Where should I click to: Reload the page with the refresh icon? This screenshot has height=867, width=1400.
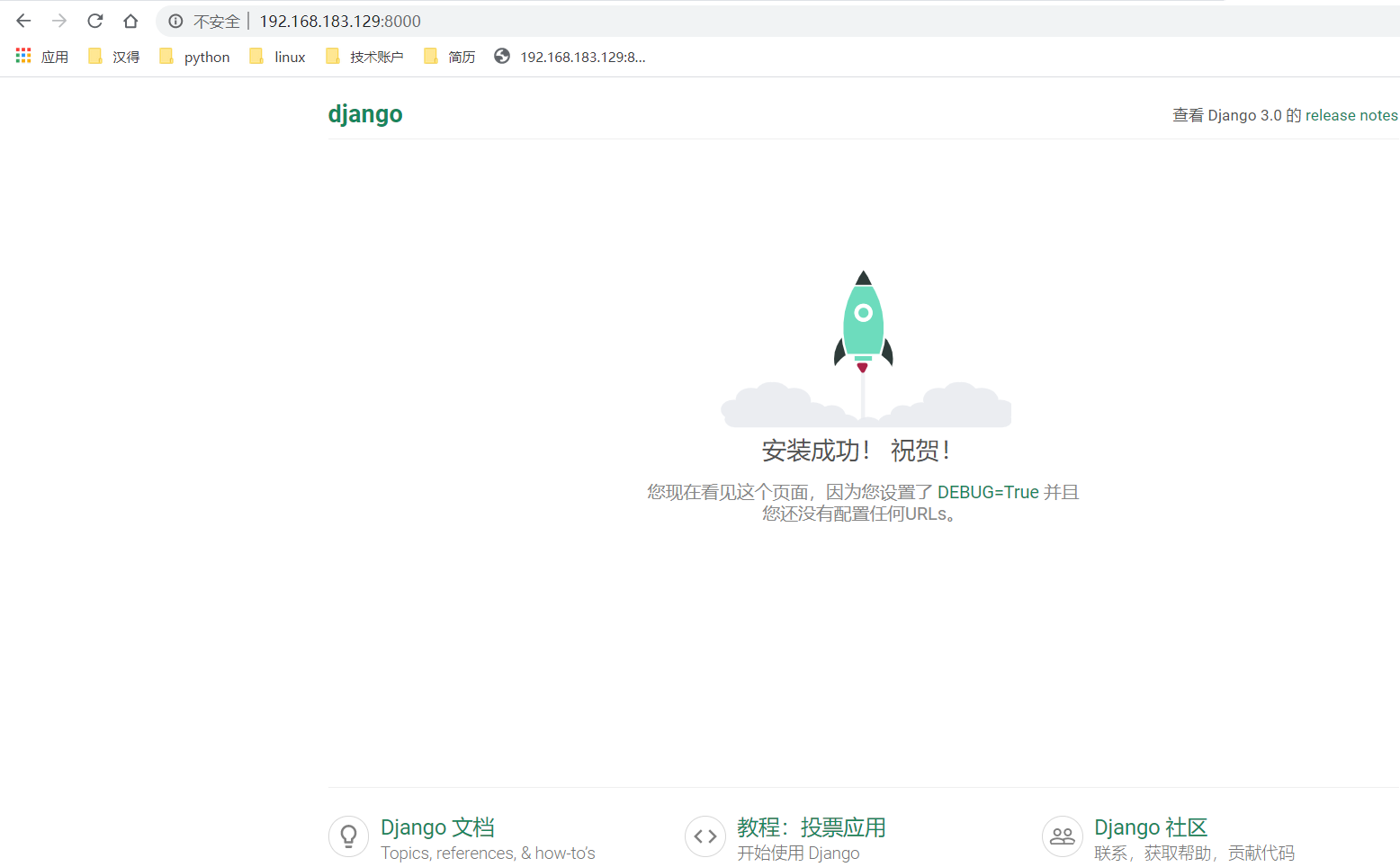[x=95, y=21]
